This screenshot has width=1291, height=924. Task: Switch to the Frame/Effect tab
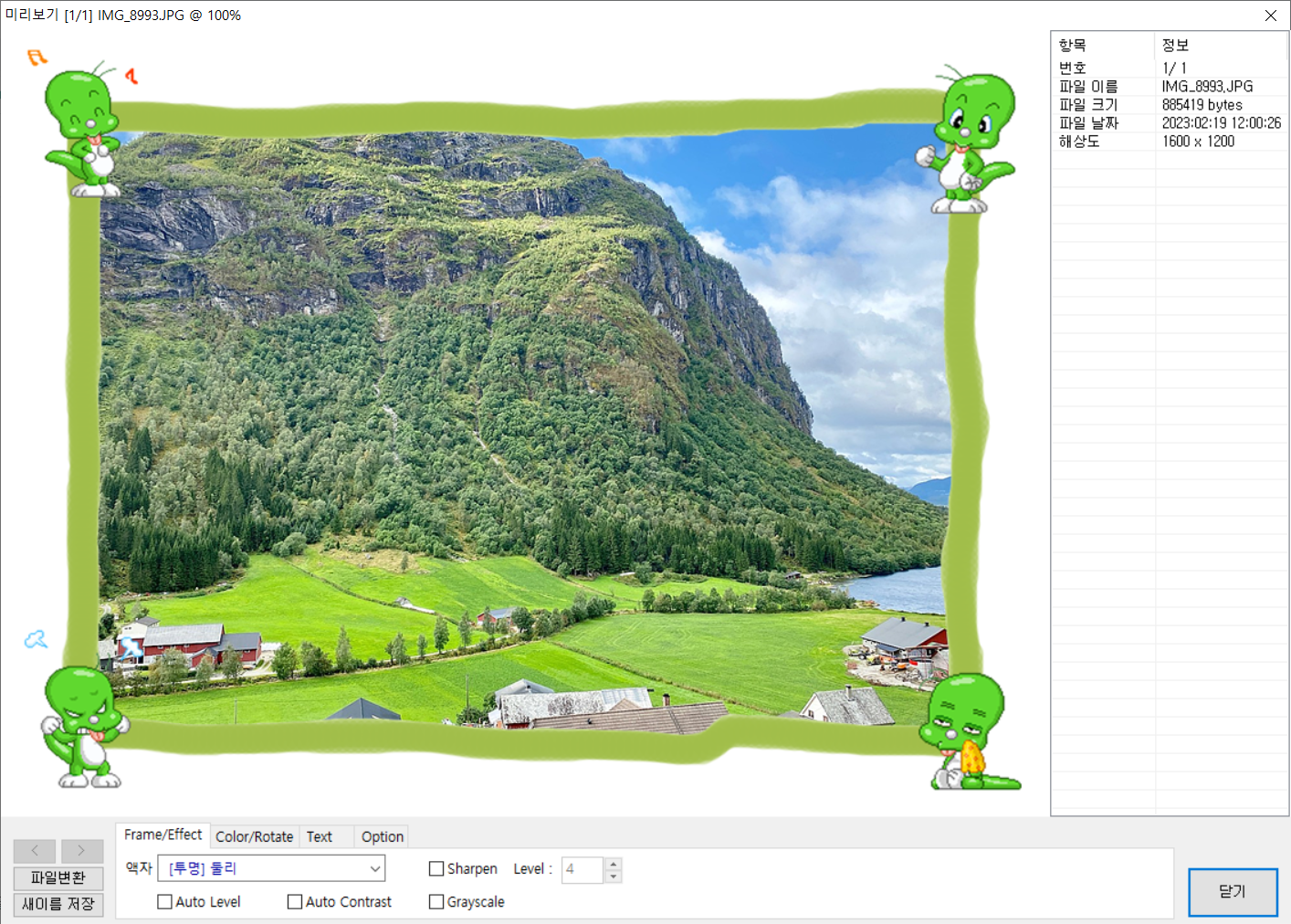coord(163,835)
